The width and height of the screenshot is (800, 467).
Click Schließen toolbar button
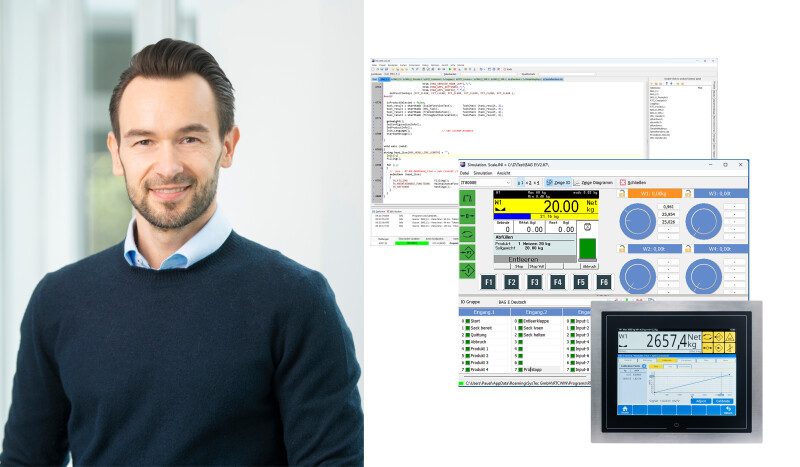tap(633, 182)
